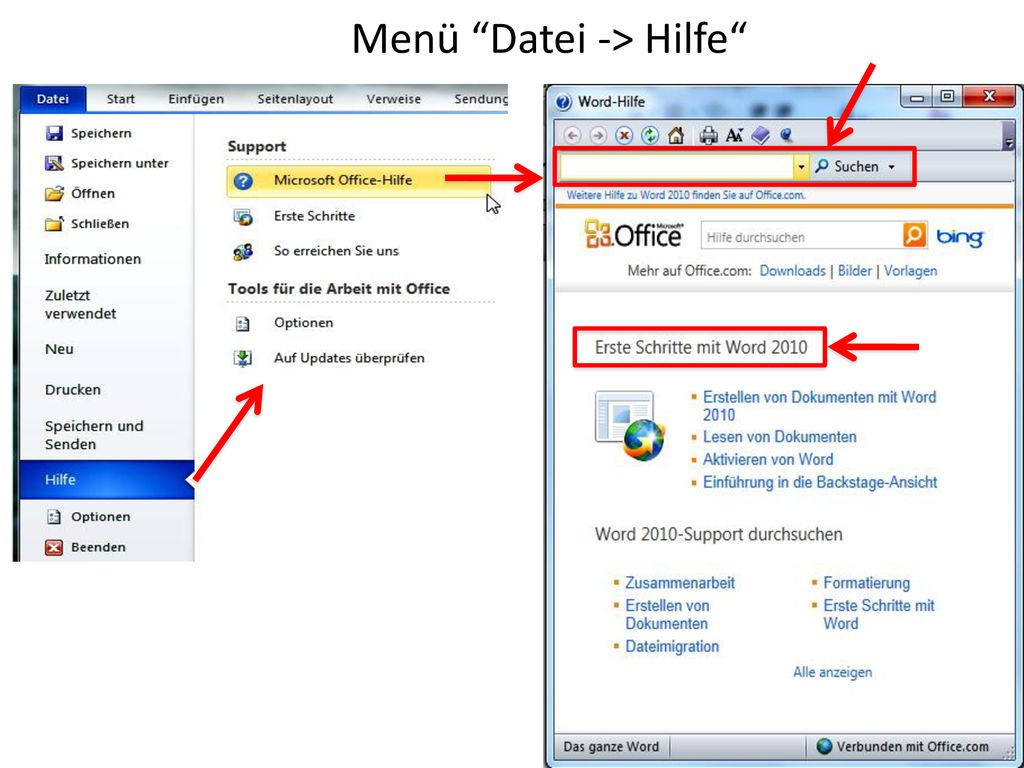
Task: Open Einführung in die Backstage-Ansicht
Action: pos(820,483)
